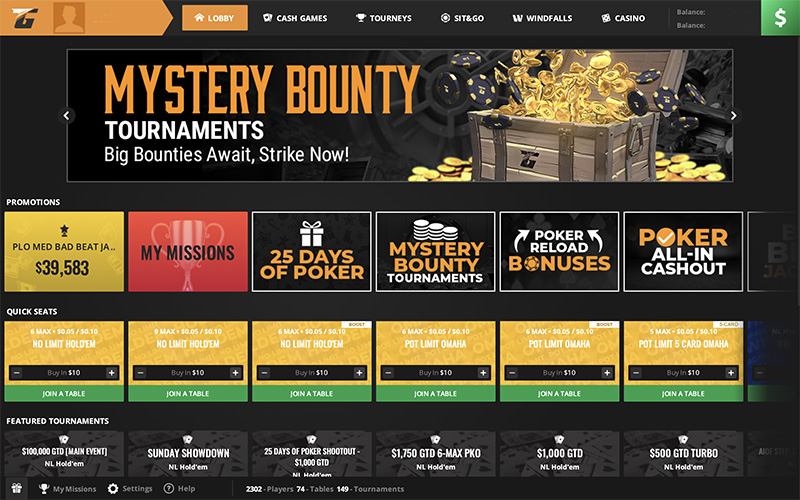Open the Tourneys tab

384,18
